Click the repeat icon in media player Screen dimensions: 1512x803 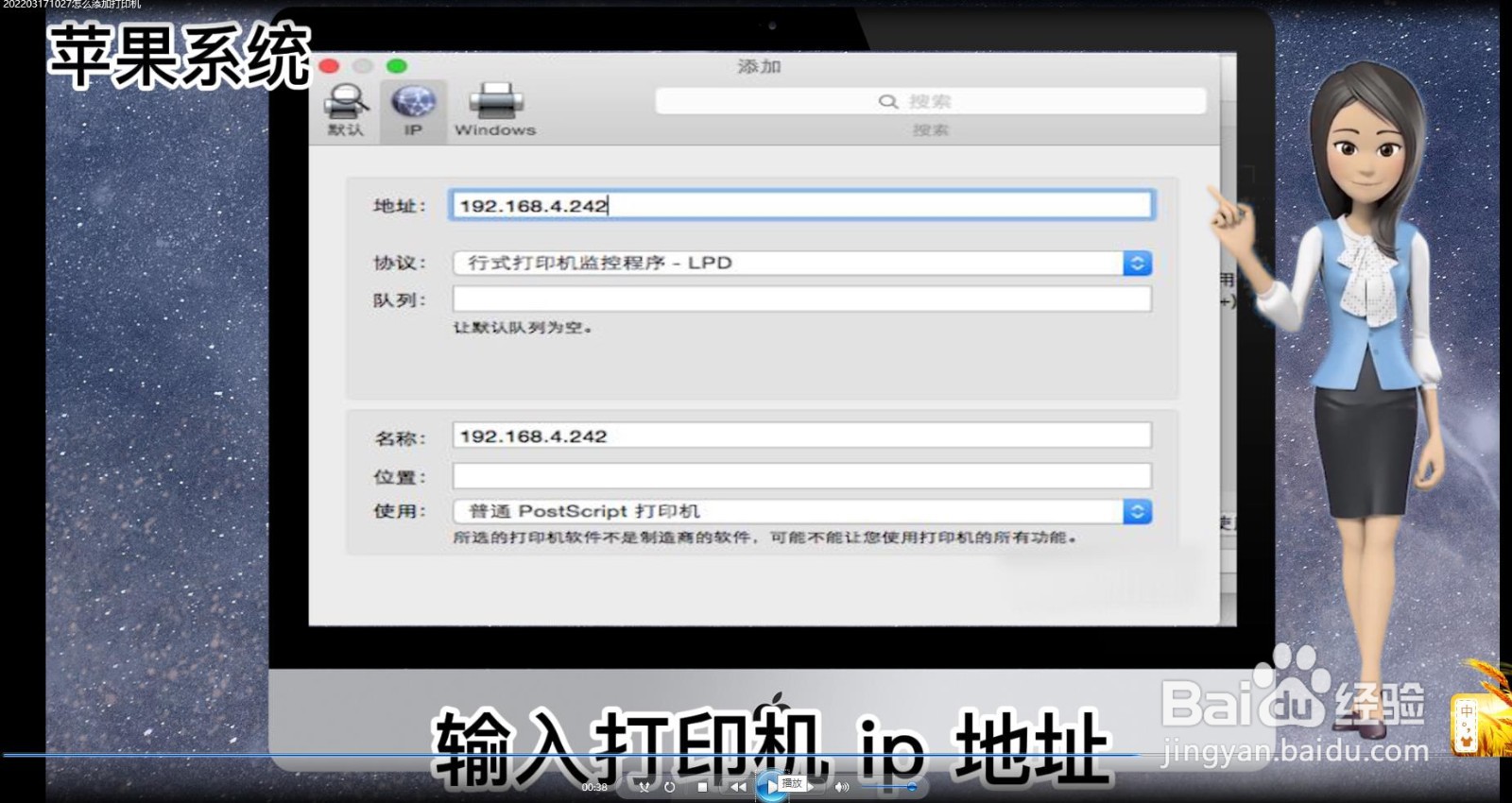point(669,786)
